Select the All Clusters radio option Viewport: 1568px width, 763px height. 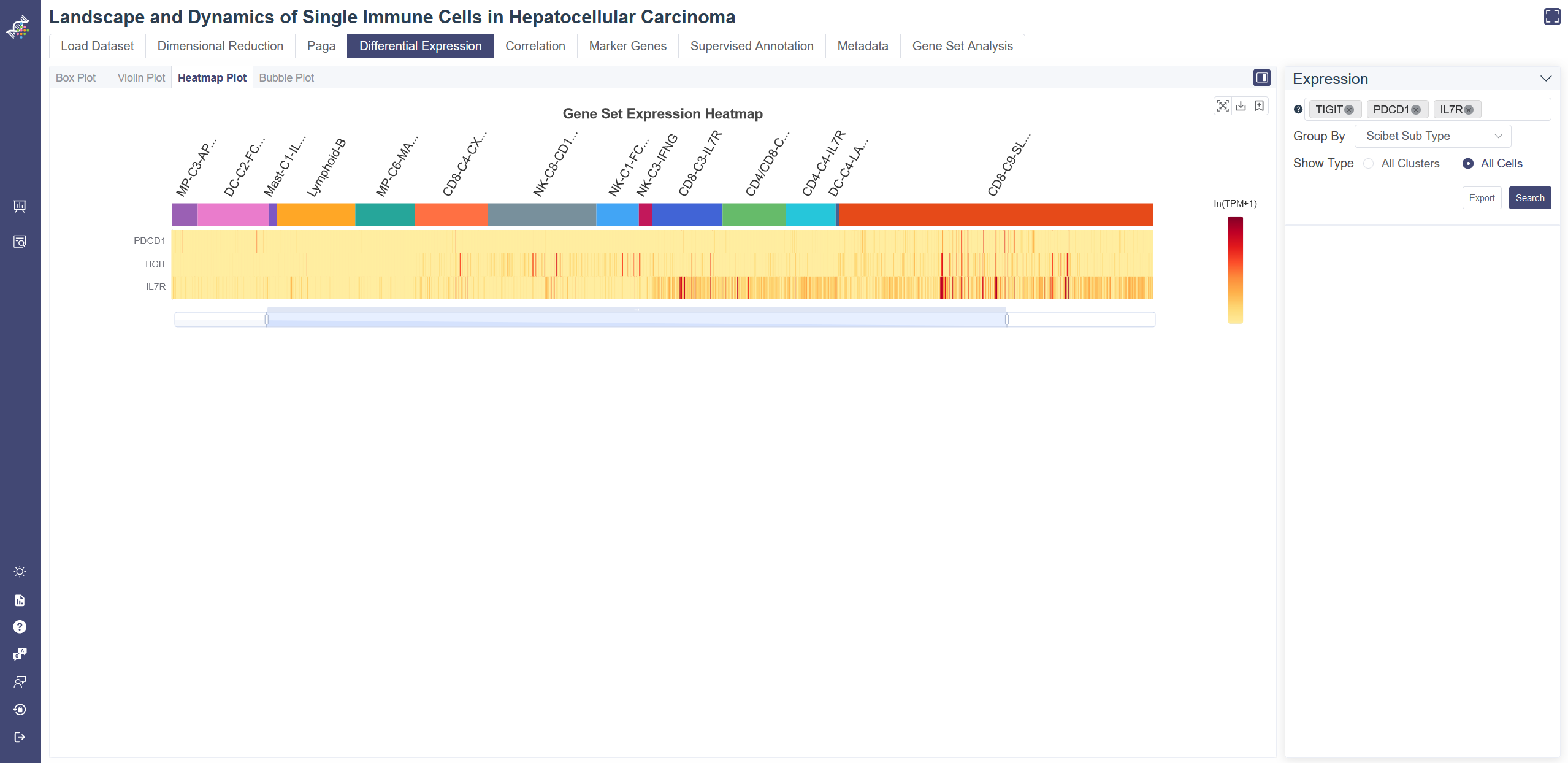point(1368,164)
